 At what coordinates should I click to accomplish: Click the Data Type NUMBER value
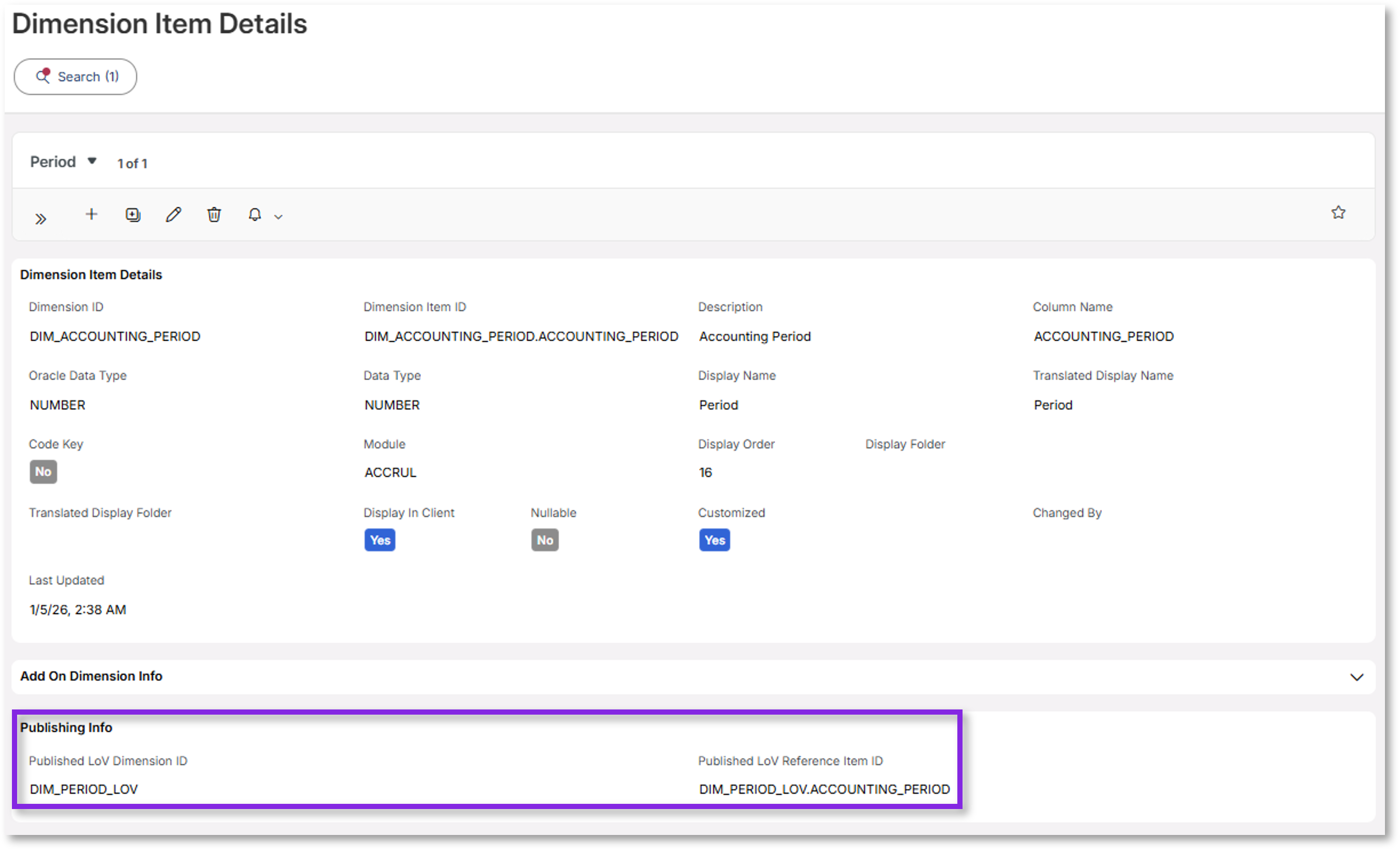click(x=392, y=406)
